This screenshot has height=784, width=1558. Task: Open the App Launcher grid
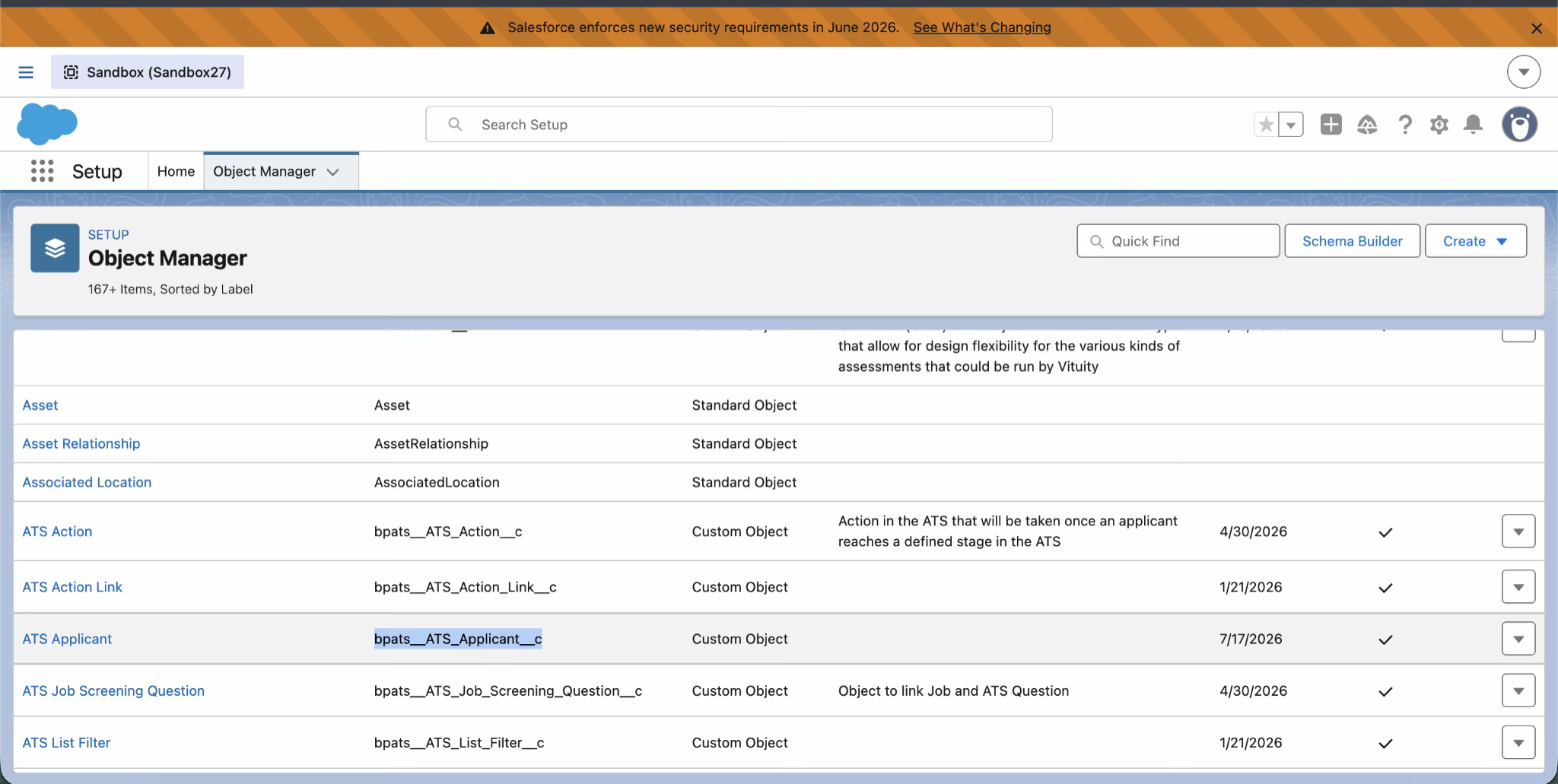pos(43,171)
